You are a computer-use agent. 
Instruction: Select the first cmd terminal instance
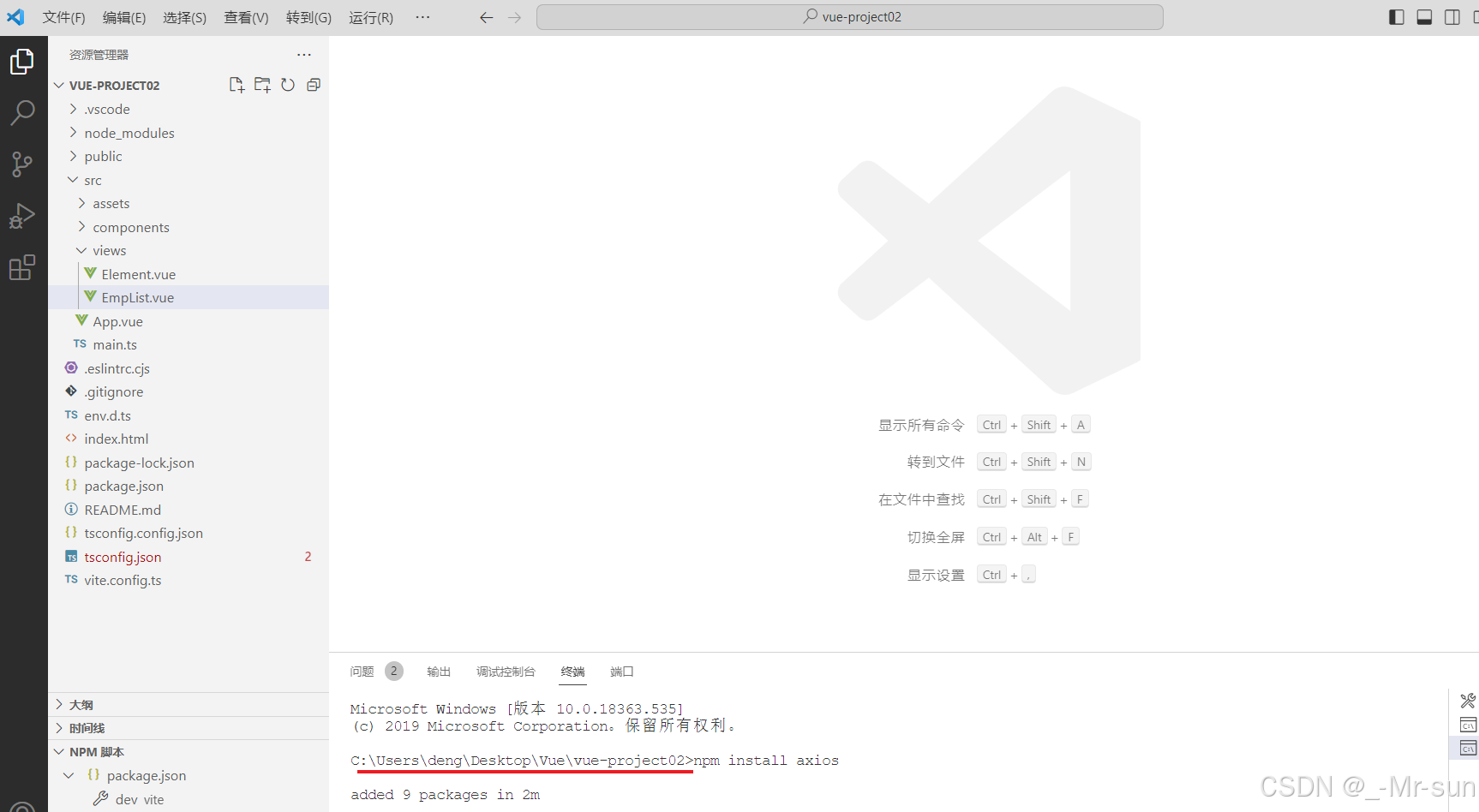(1468, 725)
